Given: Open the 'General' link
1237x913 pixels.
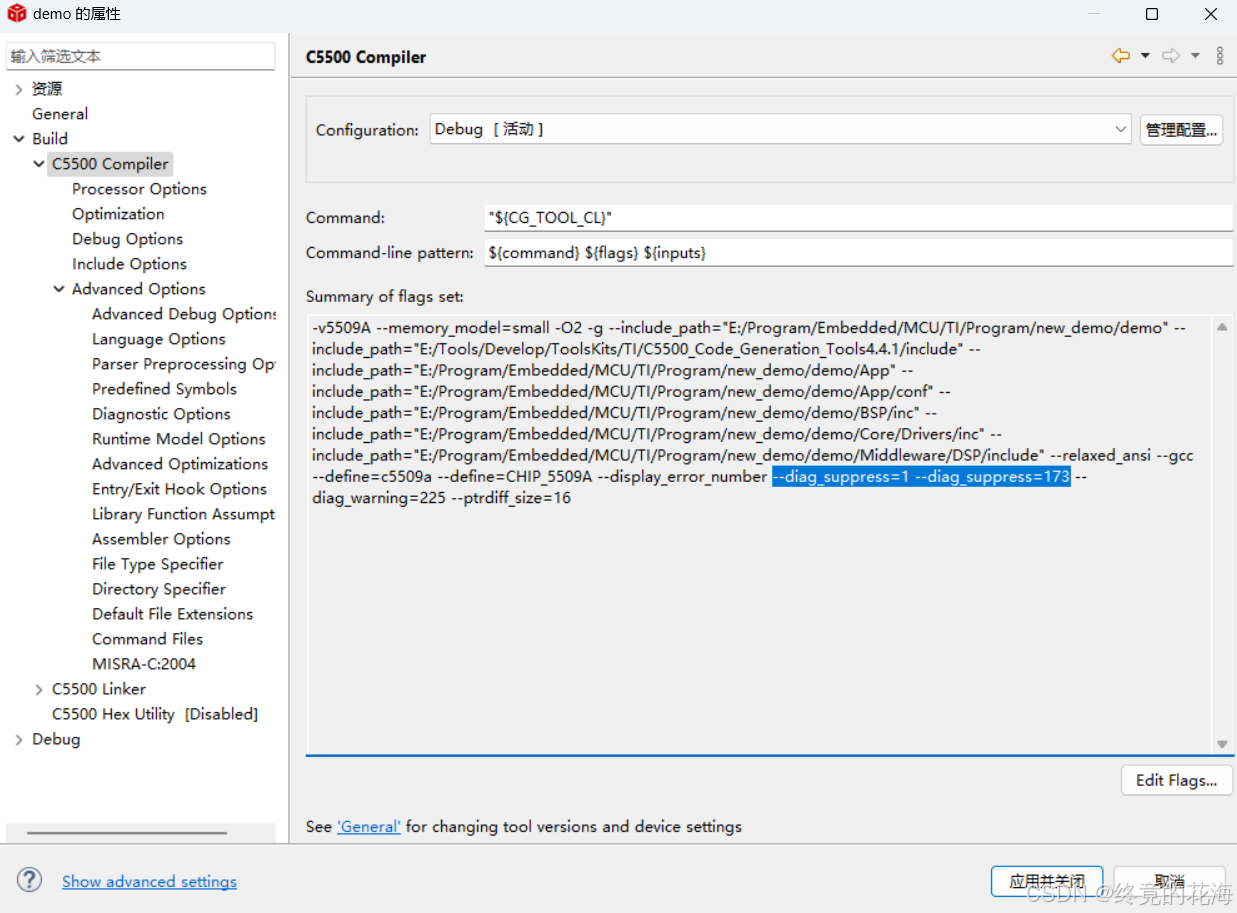Looking at the screenshot, I should coord(369,827).
